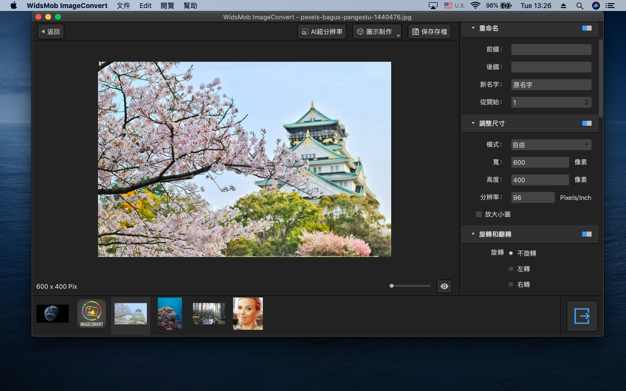This screenshot has width=626, height=391.
Task: Collapse the 重命名 section triangle
Action: point(473,28)
